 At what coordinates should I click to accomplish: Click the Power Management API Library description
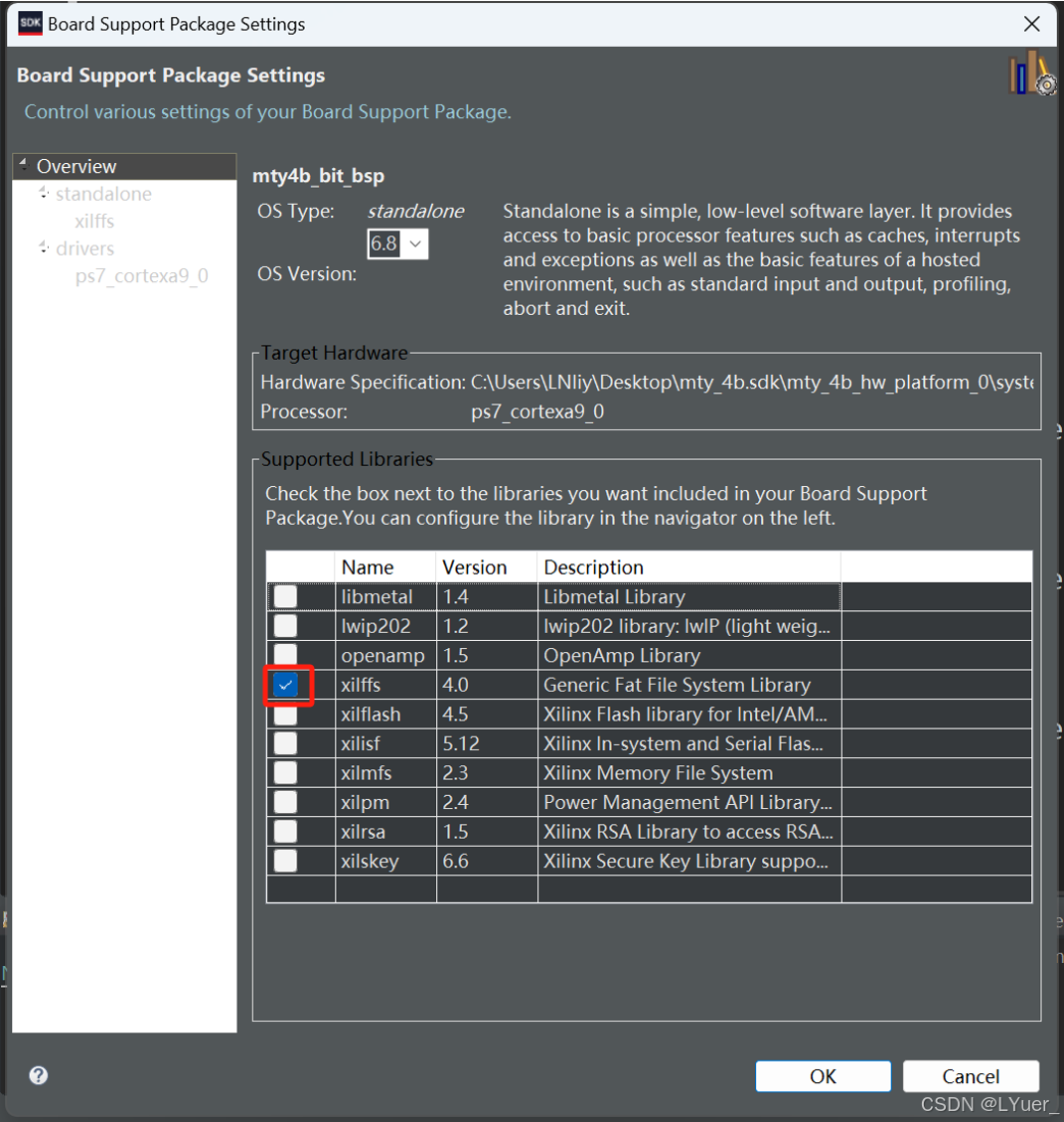pos(687,802)
